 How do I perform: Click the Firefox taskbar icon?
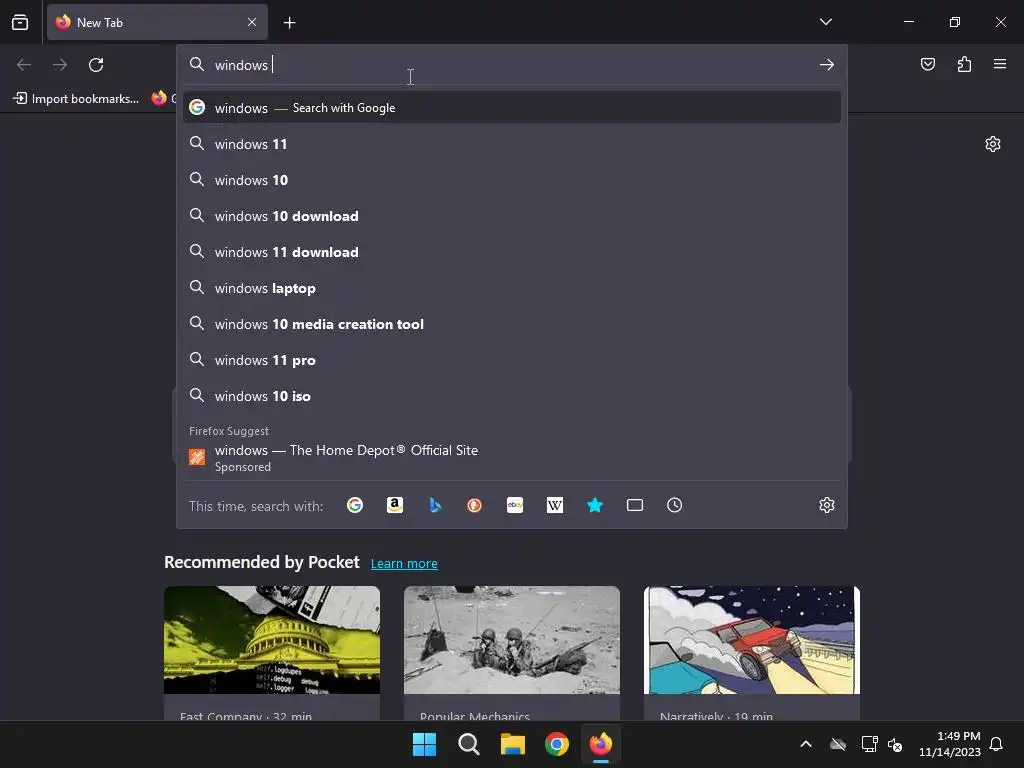click(x=601, y=744)
